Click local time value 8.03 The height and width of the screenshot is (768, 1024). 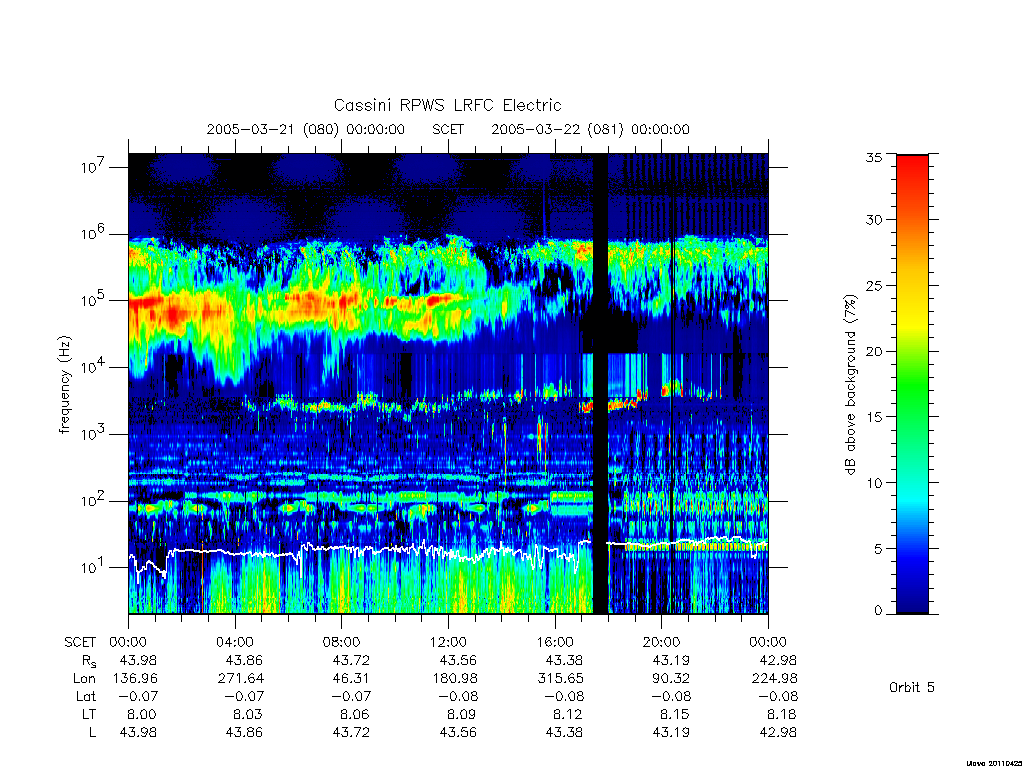coord(248,714)
